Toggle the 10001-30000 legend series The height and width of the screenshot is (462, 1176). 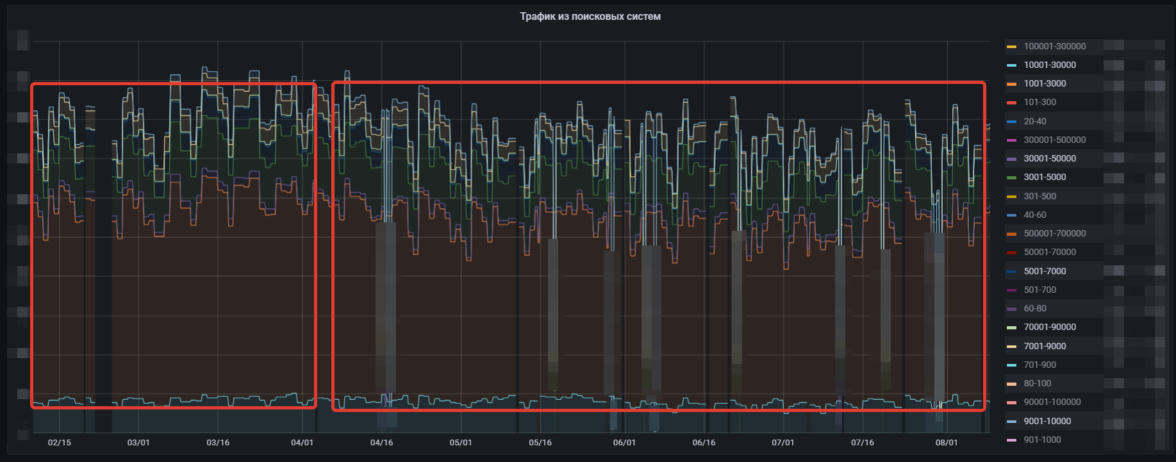[x=1050, y=65]
